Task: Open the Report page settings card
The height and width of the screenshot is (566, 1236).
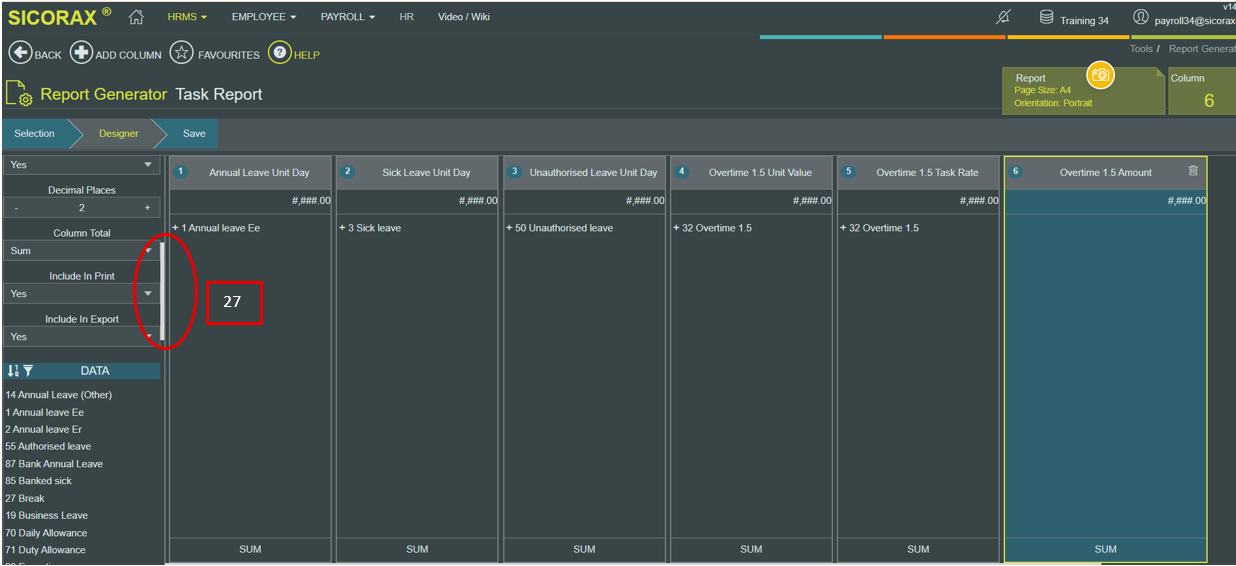Action: (x=1083, y=92)
